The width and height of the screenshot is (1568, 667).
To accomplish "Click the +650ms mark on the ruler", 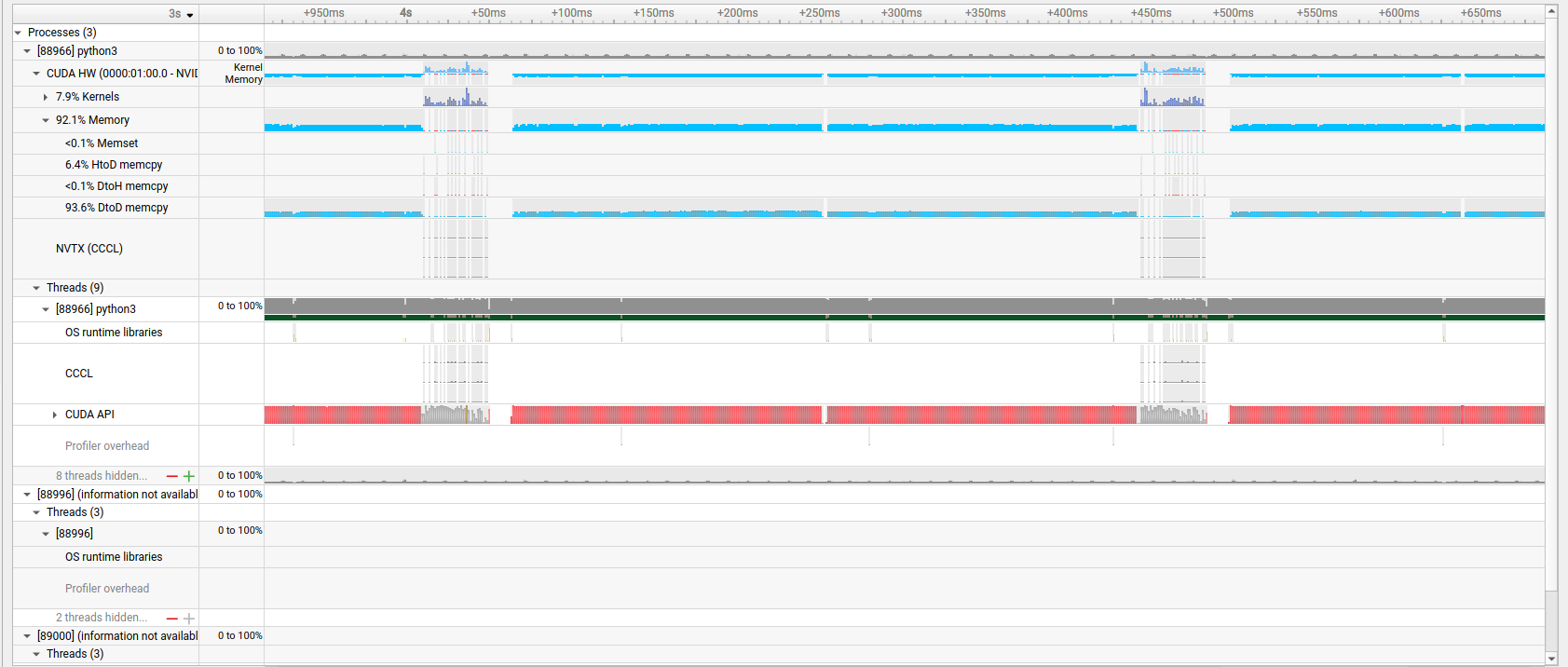I will pos(1480,13).
